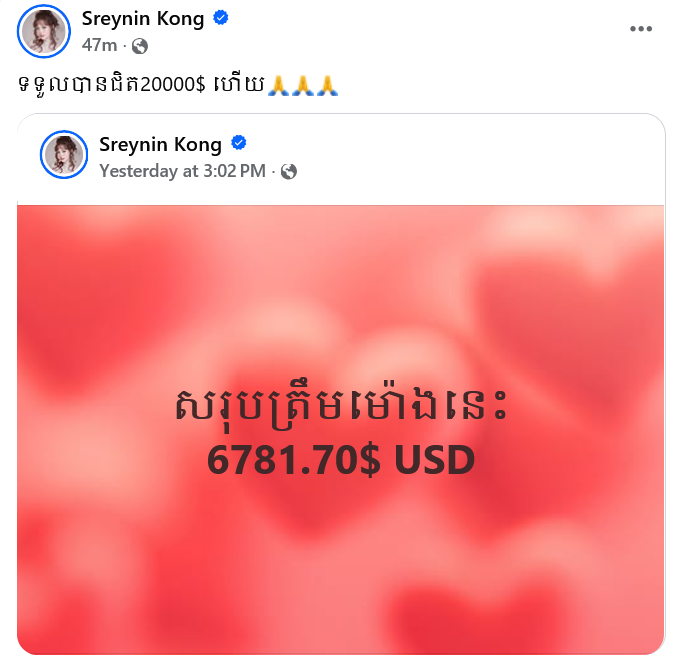681x655 pixels.
Task: Click the 20000$ text in the post caption
Action: (172, 84)
